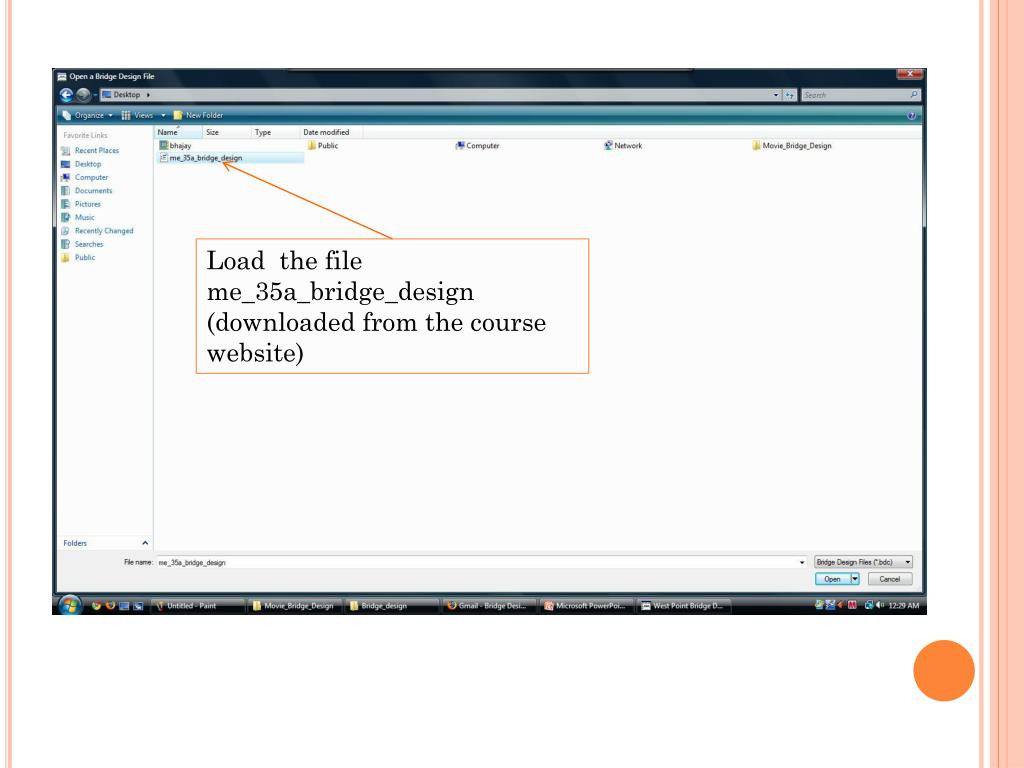The width and height of the screenshot is (1024, 768).
Task: Click the 12:29 AM taskbar clock
Action: tap(904, 606)
